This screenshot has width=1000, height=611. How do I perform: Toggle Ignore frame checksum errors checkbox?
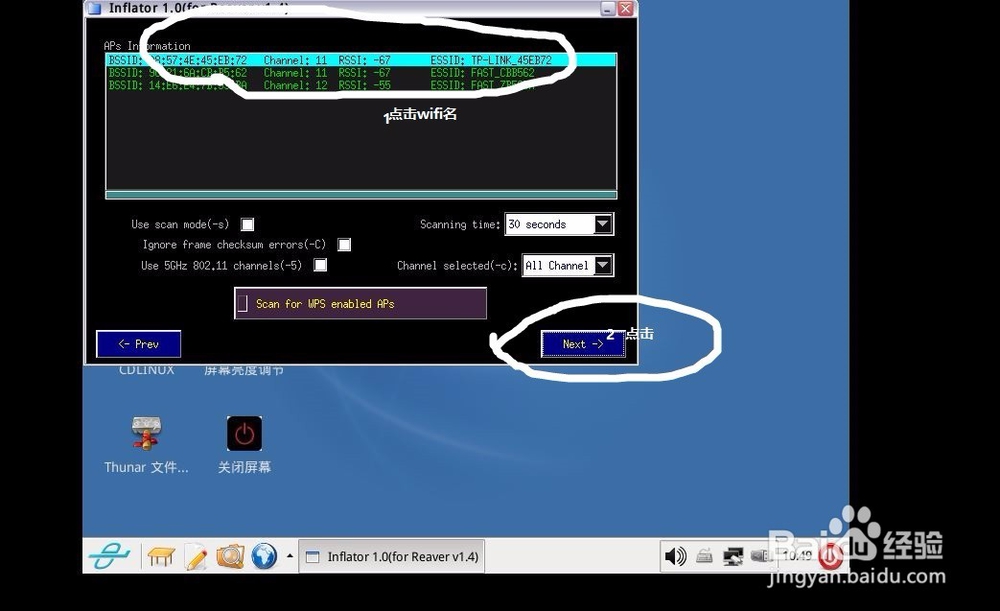coord(344,245)
